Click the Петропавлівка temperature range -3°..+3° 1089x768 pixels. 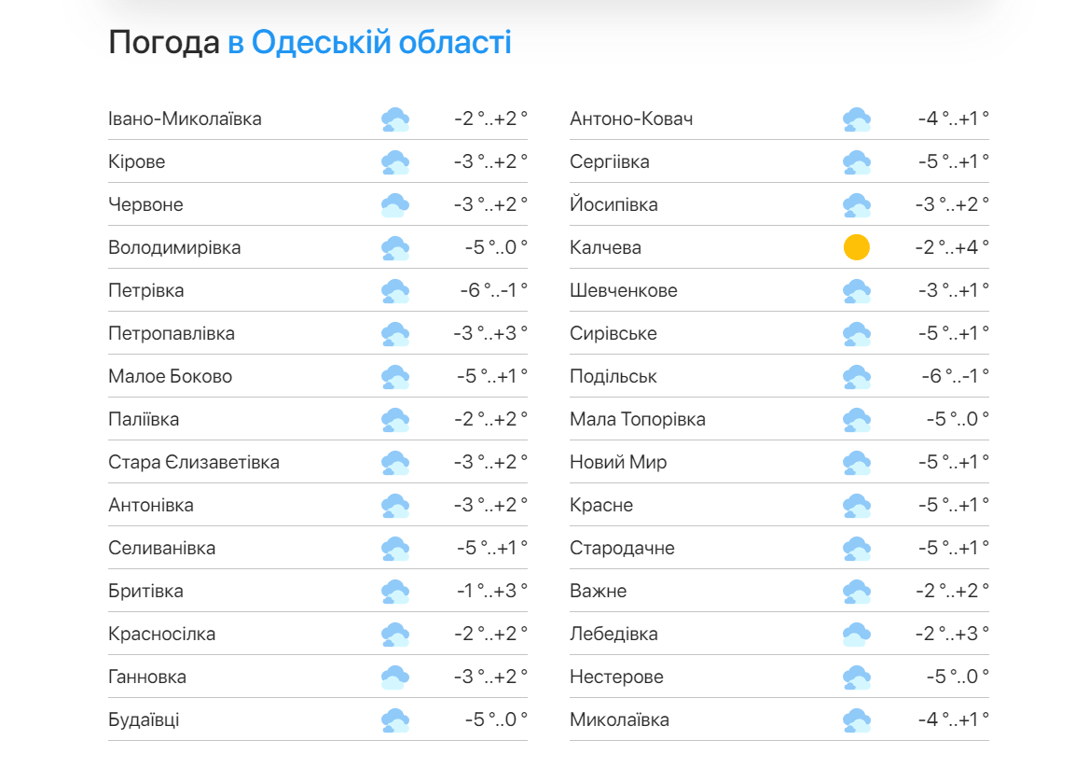[490, 334]
